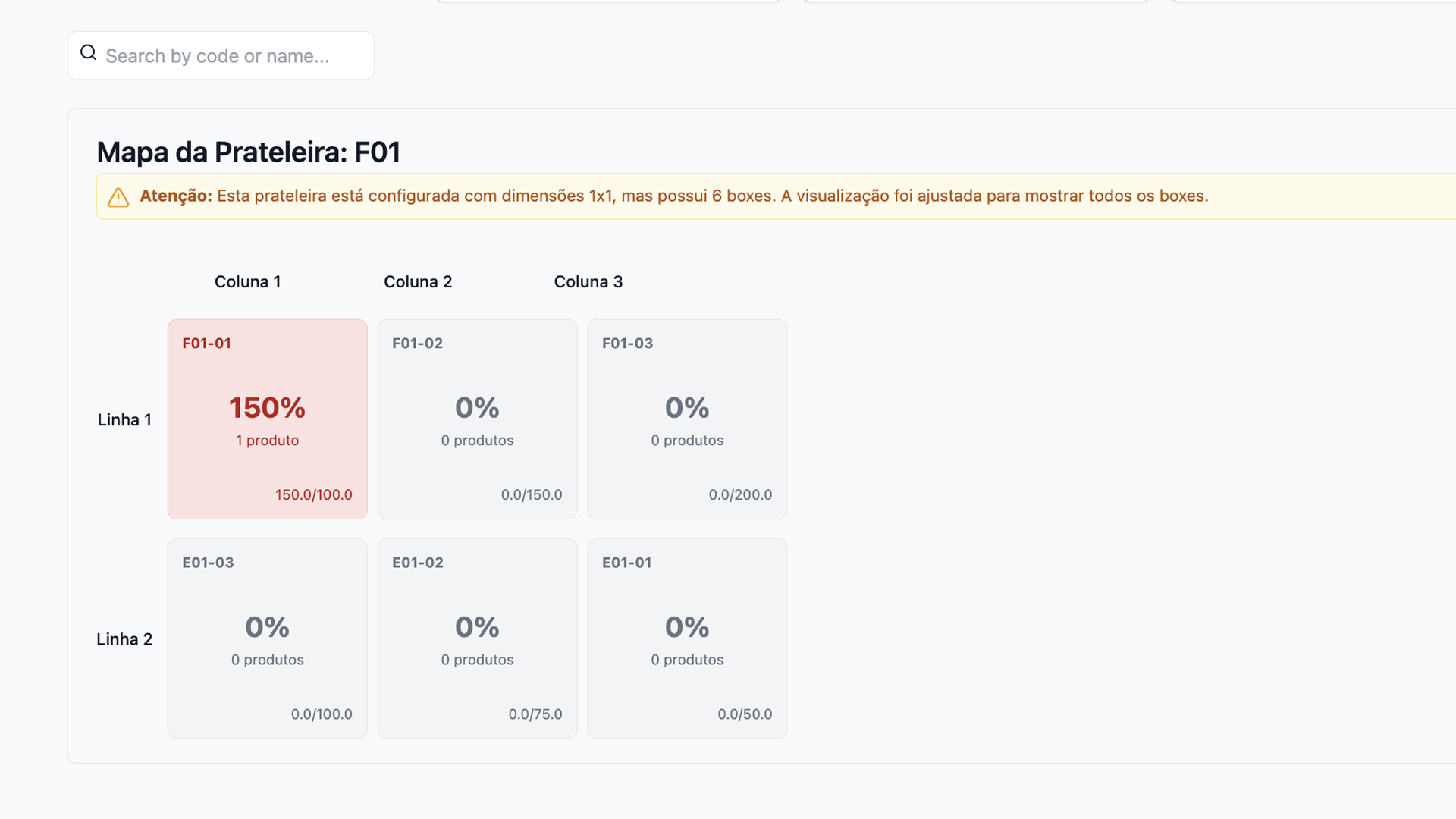Focus the search by code or name field
This screenshot has height=819, width=1456.
pos(227,56)
